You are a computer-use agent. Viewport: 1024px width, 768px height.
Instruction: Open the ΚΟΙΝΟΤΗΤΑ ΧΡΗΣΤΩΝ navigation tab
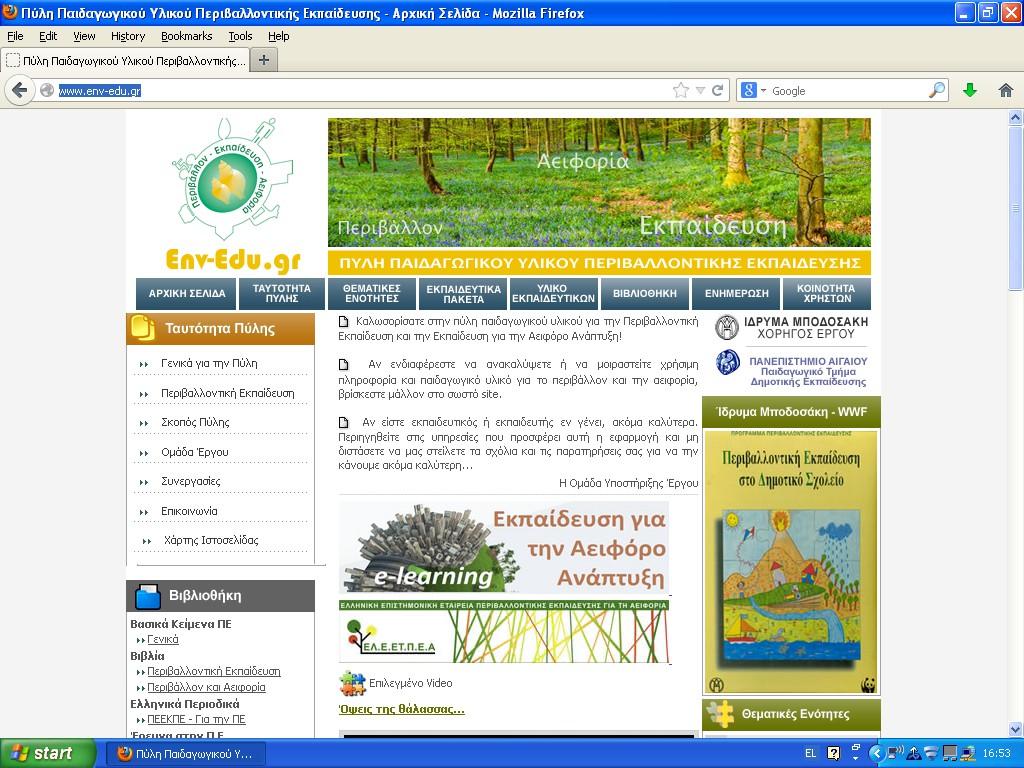[x=827, y=293]
